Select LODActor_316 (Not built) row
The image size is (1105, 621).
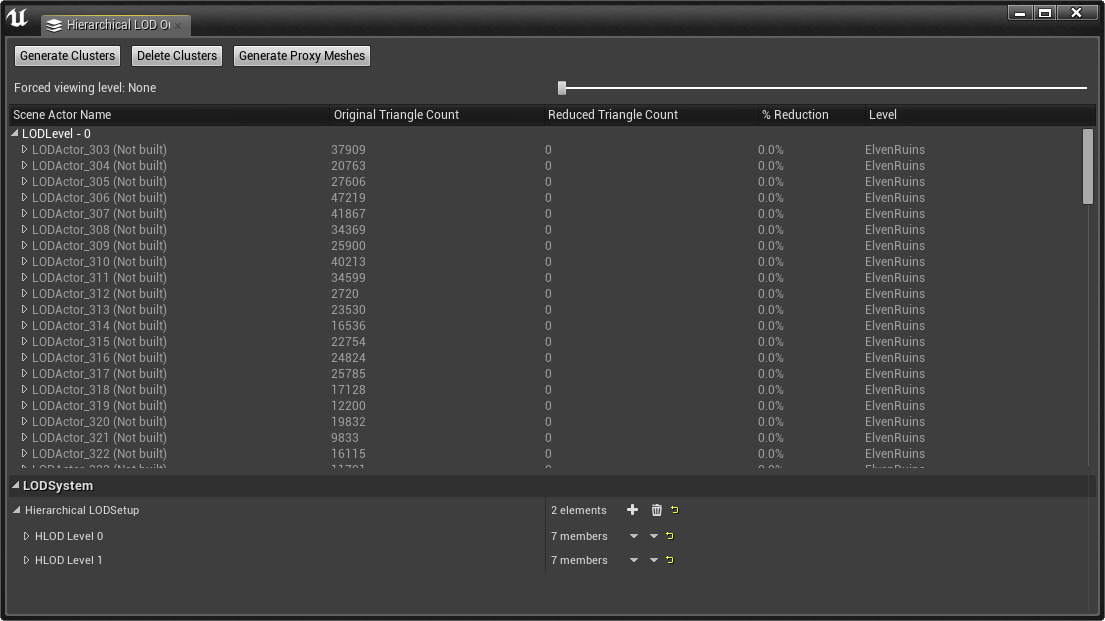(x=545, y=357)
